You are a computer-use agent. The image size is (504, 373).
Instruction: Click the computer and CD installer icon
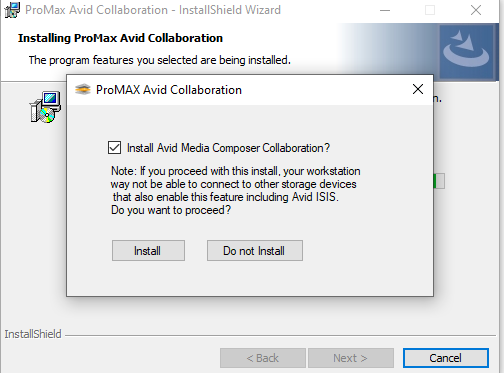coord(46,107)
